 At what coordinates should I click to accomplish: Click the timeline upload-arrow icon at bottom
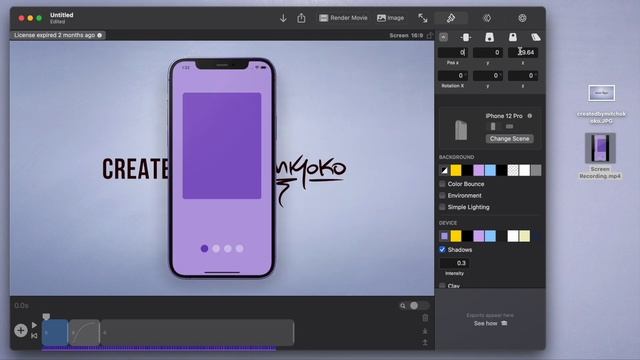[x=425, y=342]
